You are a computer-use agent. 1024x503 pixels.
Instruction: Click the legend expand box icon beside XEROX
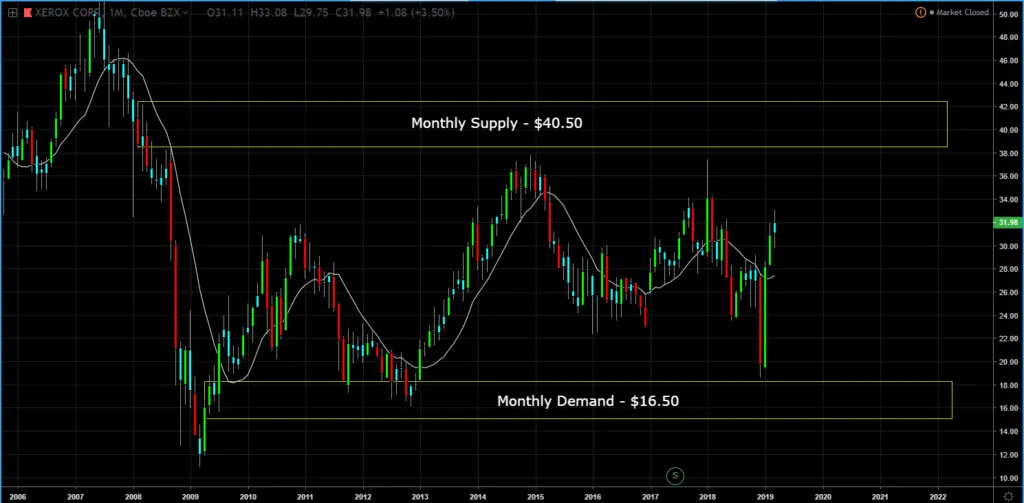[x=12, y=13]
